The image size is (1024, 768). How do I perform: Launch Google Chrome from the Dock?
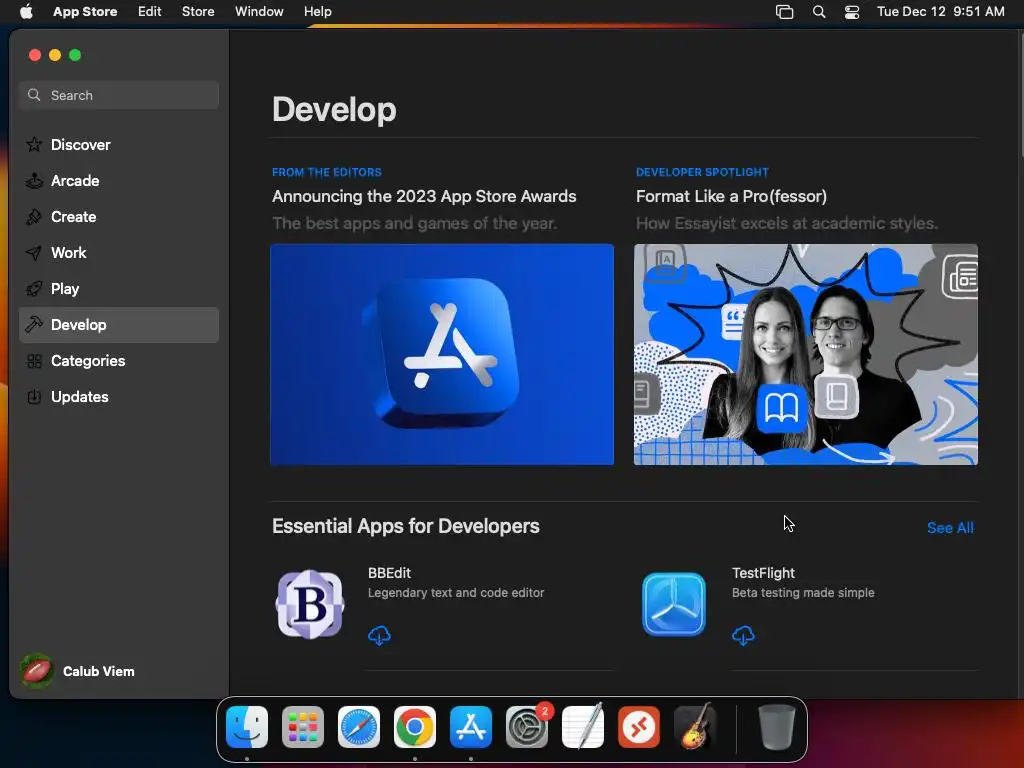[415, 727]
